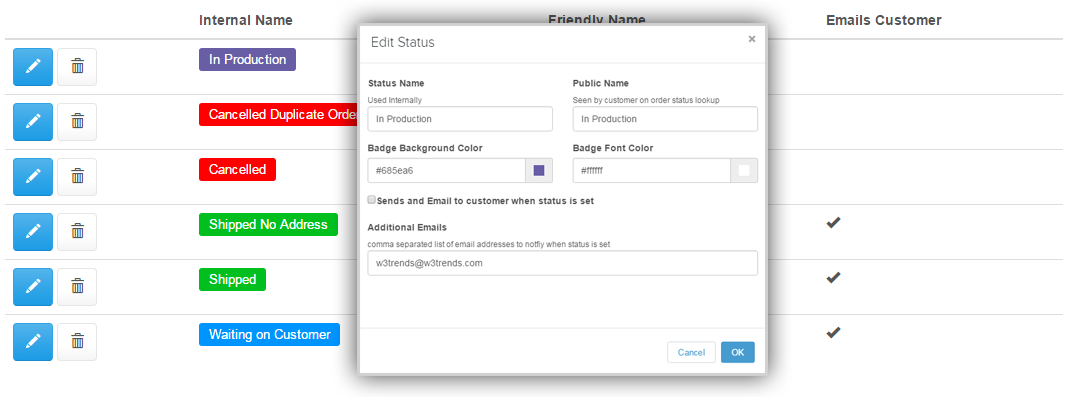Click the Waiting on Customer badge
The width and height of the screenshot is (1072, 397).
[x=269, y=335]
